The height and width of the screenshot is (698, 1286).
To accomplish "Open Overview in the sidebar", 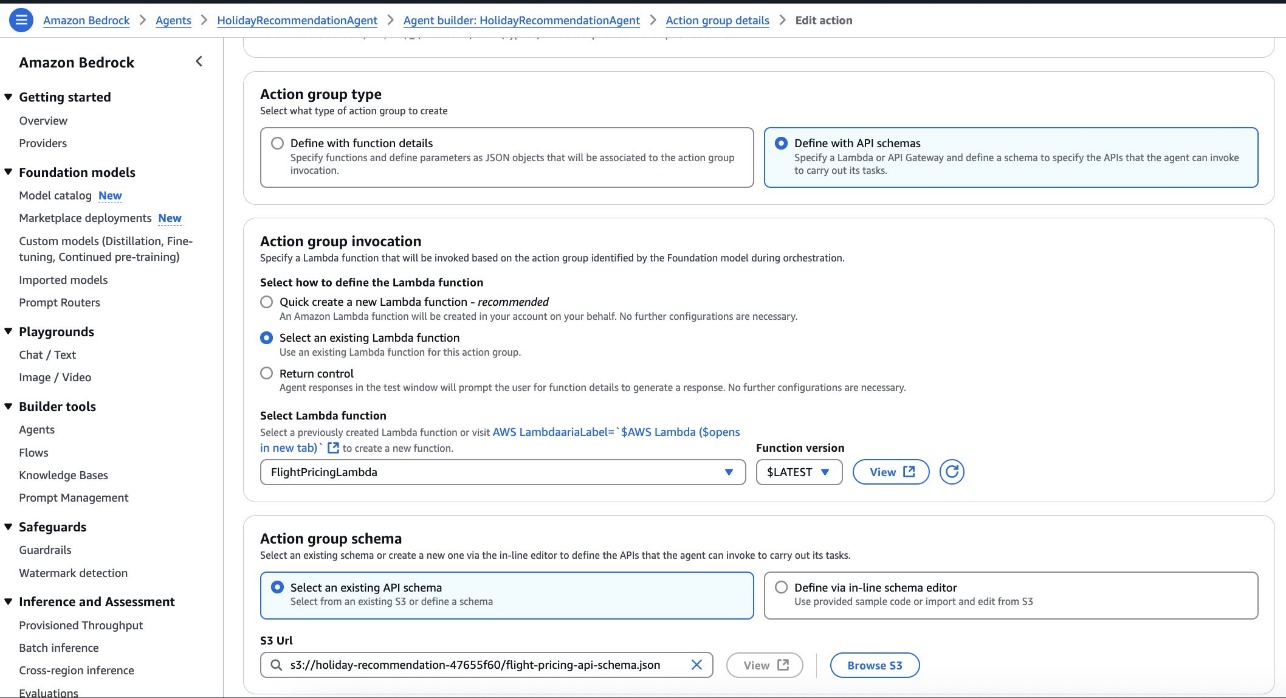I will click(x=43, y=120).
